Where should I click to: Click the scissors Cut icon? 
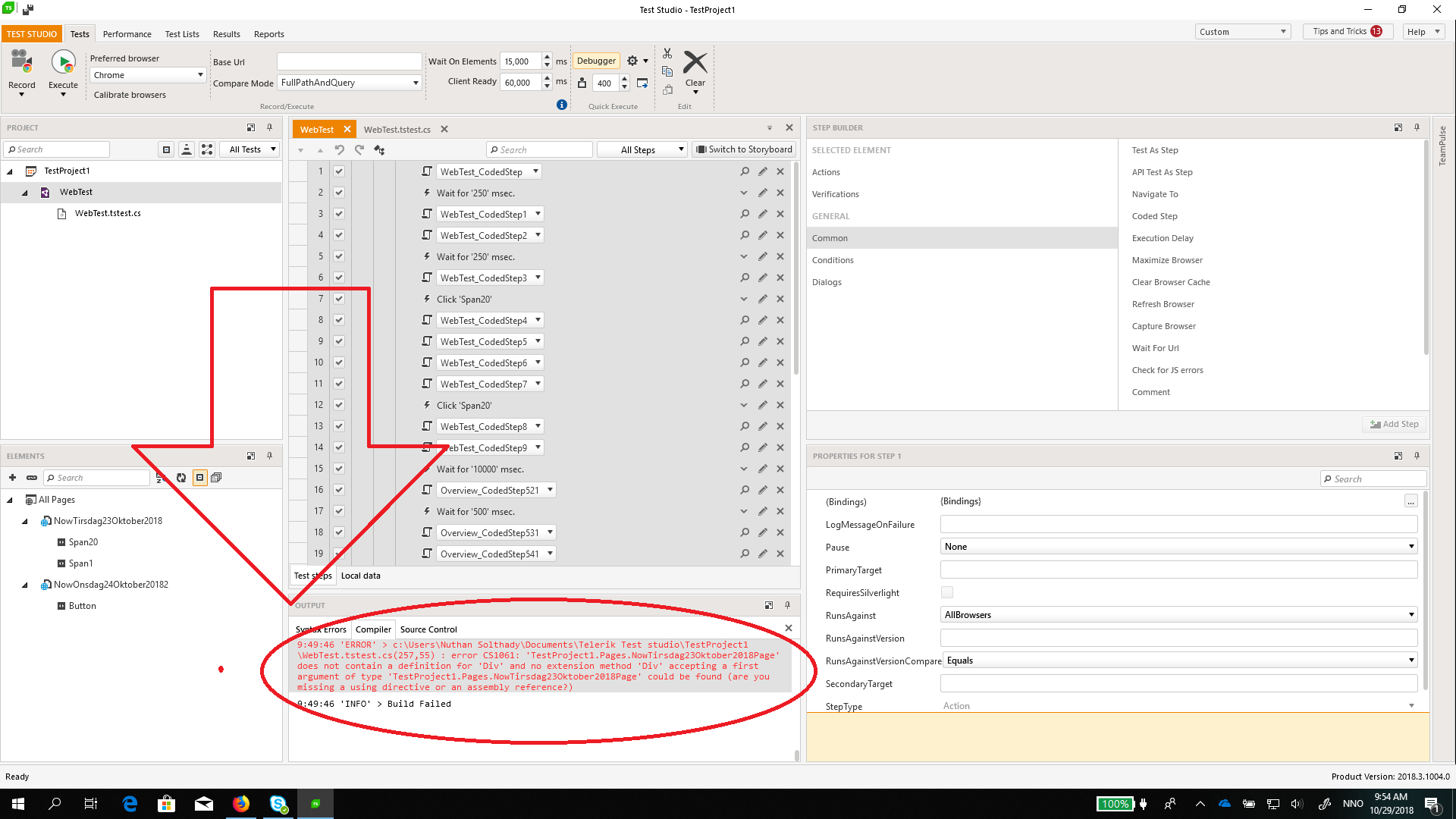(x=667, y=54)
